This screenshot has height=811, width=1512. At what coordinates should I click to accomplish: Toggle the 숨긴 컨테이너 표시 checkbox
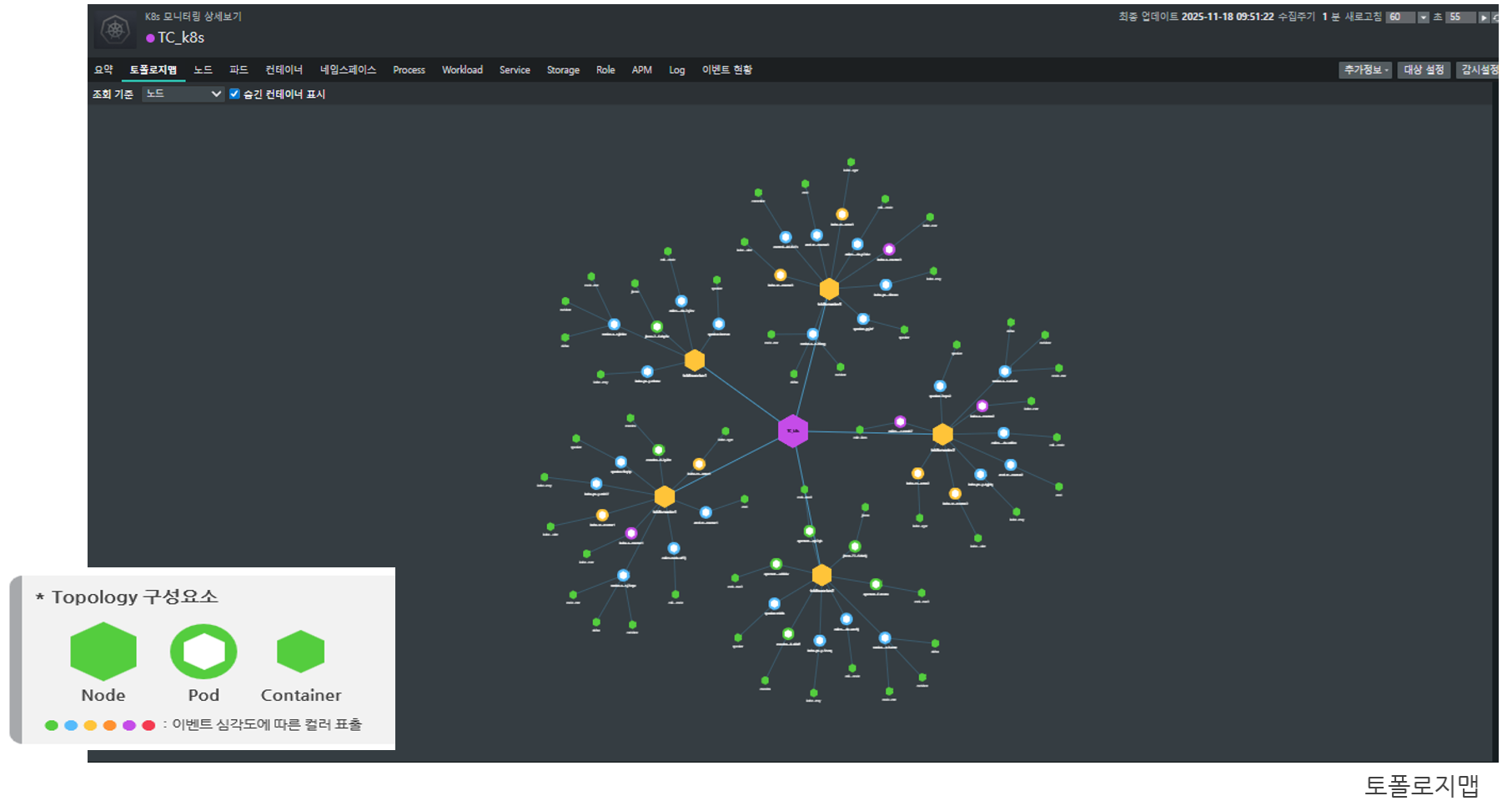(234, 94)
